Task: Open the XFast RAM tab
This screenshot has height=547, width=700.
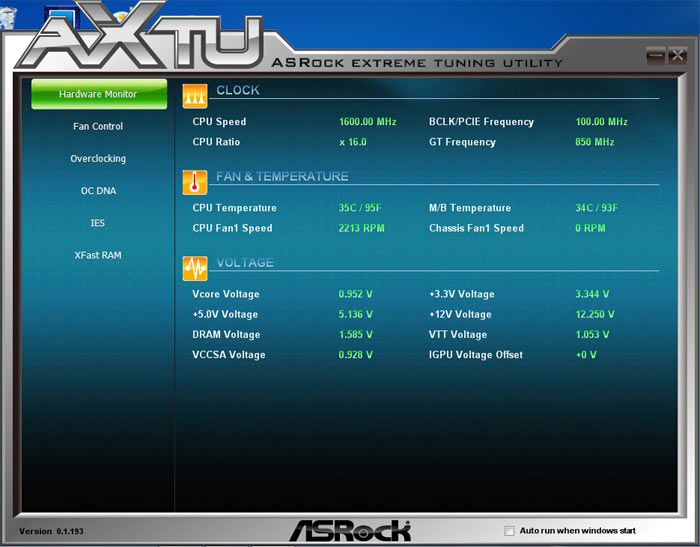Action: 98,255
